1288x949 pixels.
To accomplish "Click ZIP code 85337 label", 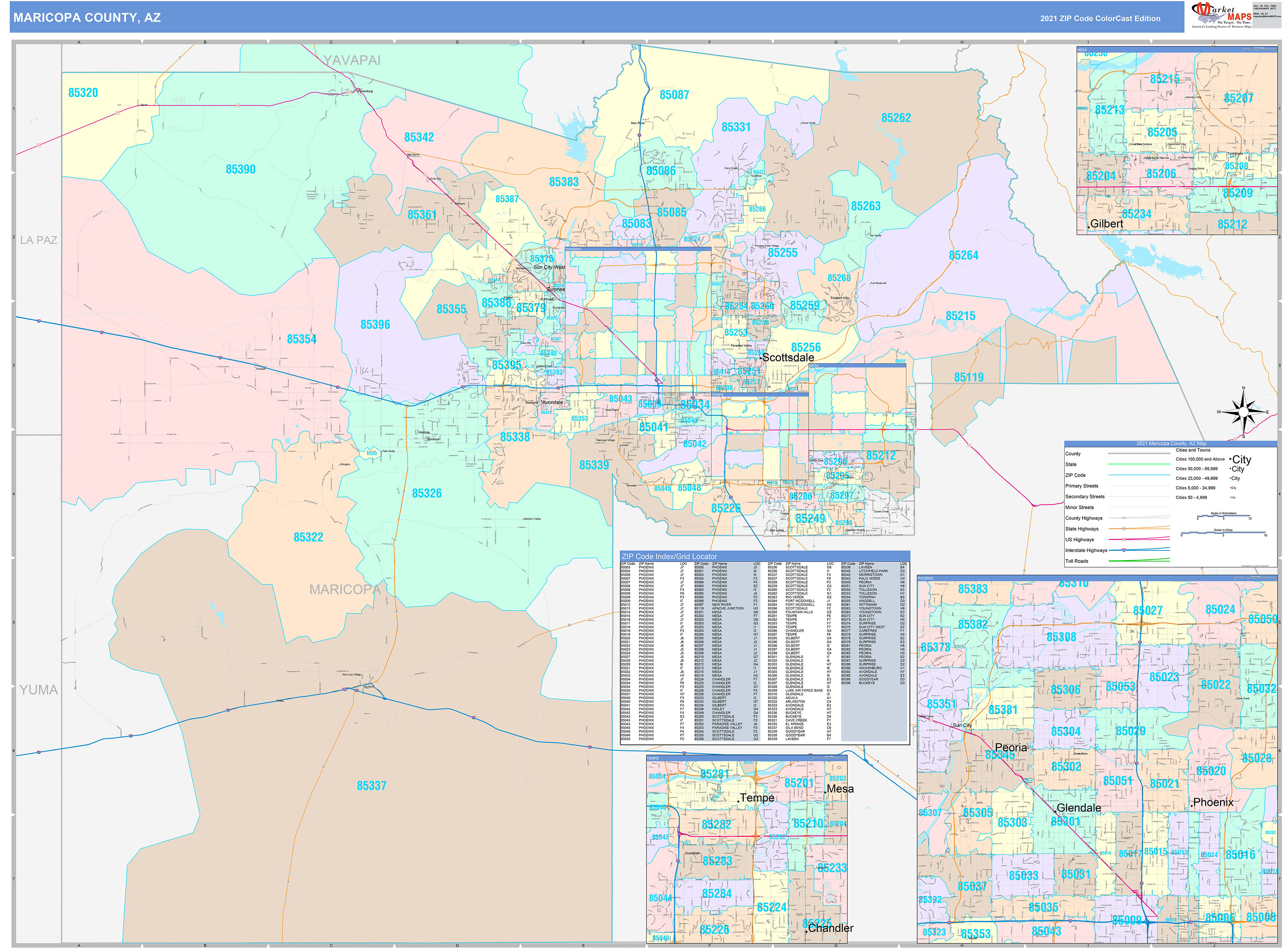I will 371,786.
